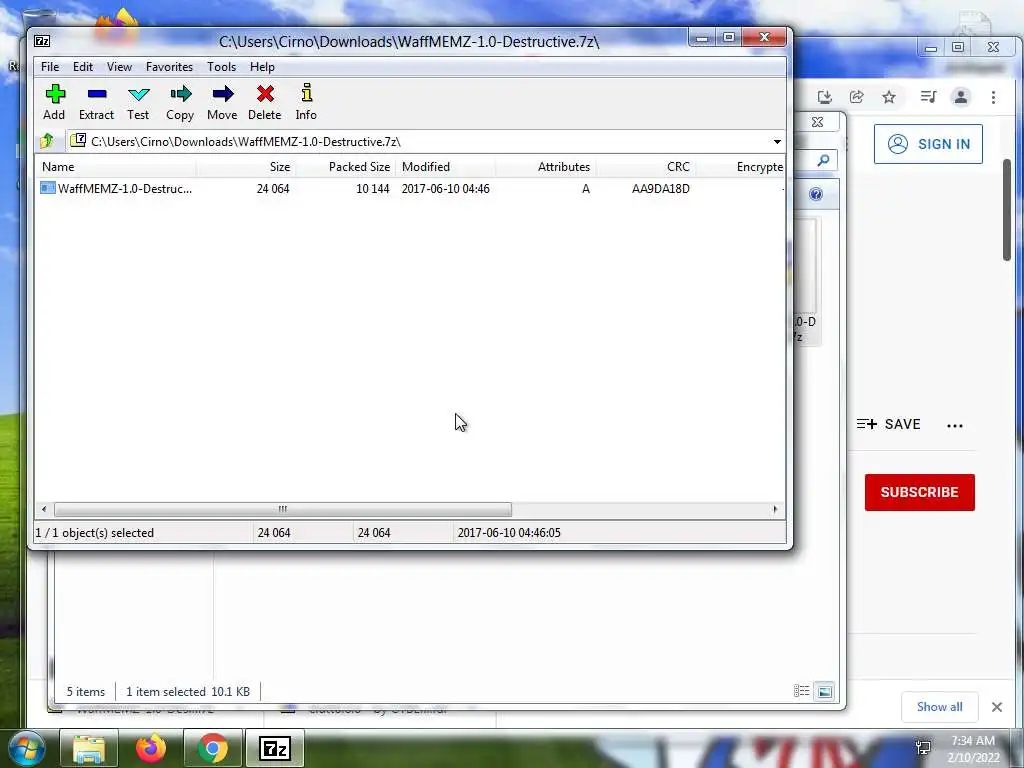Open the Edit menu
This screenshot has width=1024, height=768.
(x=83, y=67)
